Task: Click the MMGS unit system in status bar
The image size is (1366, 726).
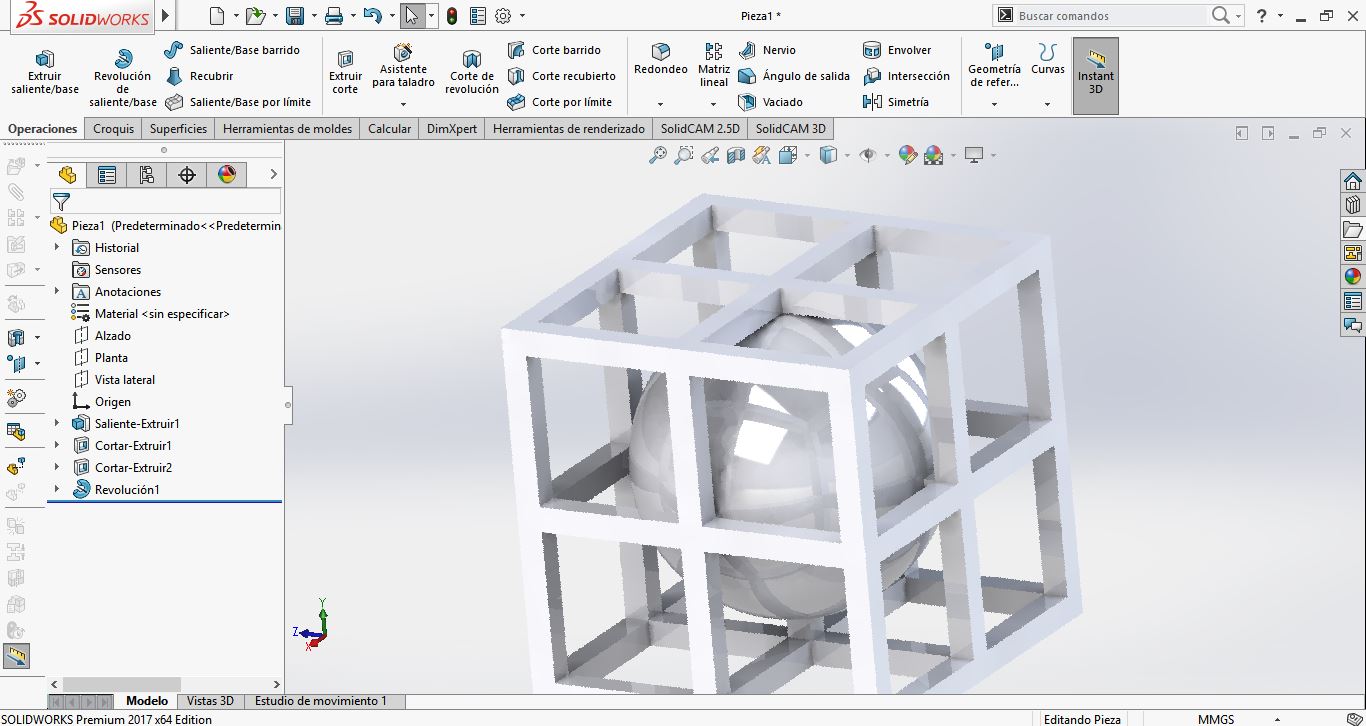Action: (1216, 719)
